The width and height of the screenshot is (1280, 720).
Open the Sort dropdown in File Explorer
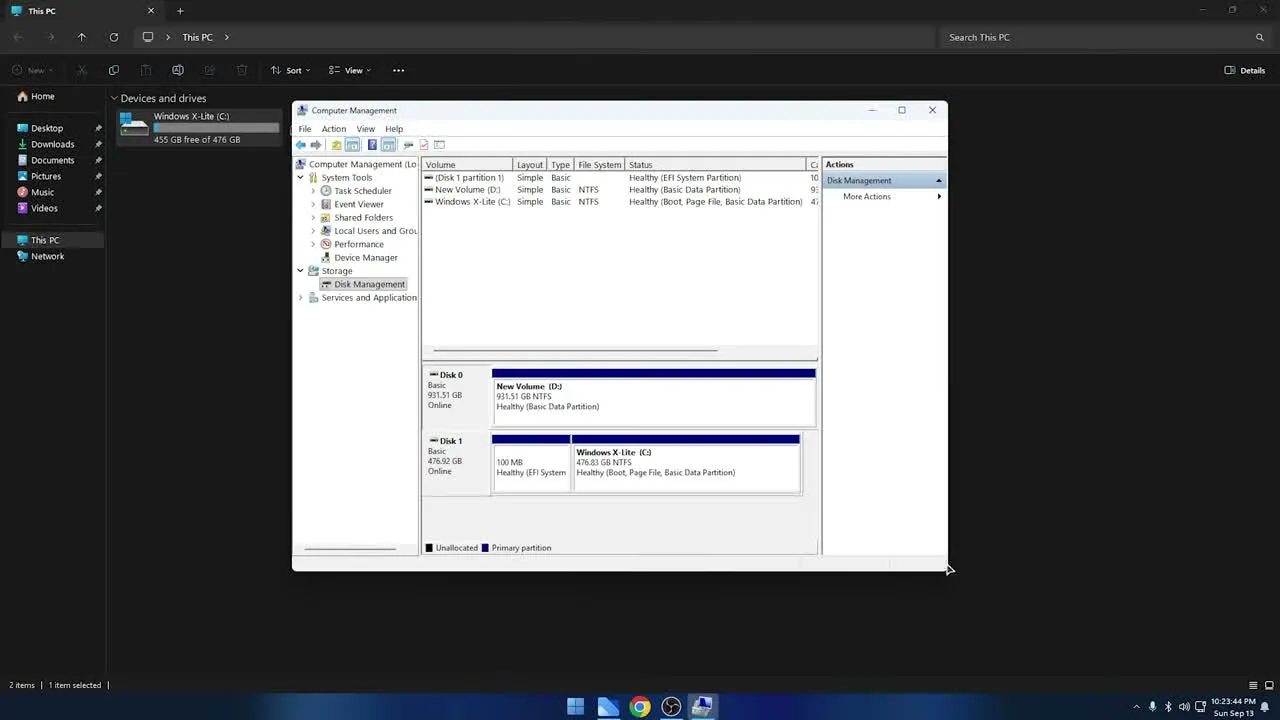(x=291, y=71)
